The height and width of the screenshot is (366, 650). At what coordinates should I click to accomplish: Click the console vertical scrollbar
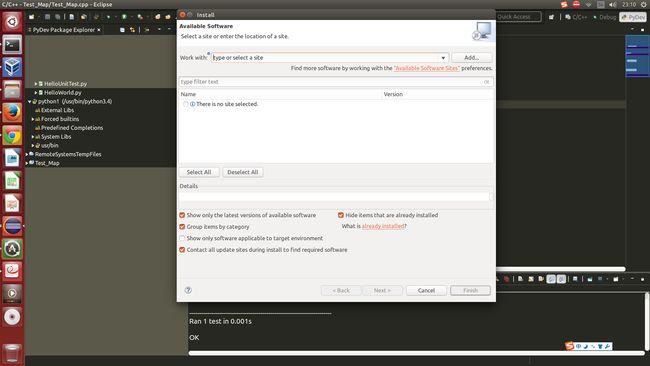coord(646,321)
